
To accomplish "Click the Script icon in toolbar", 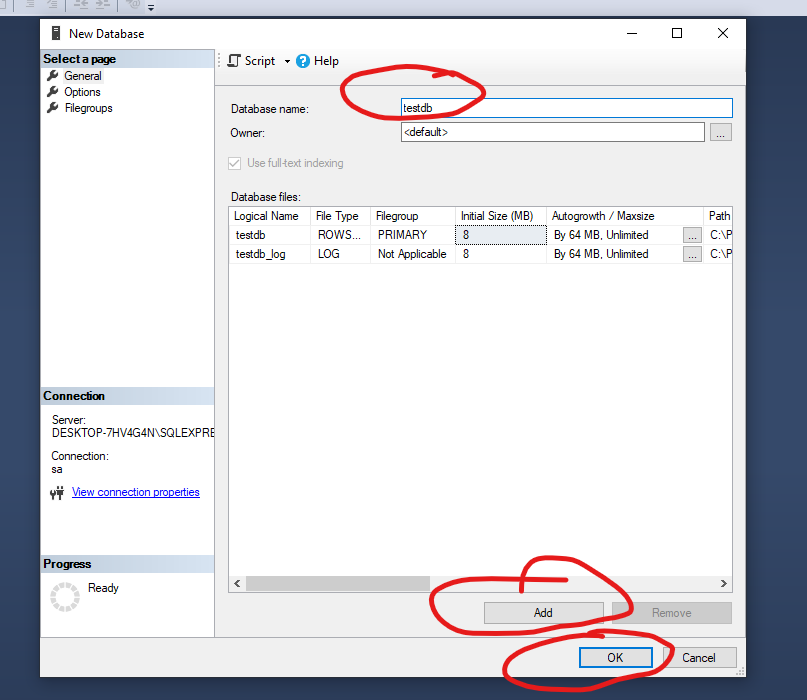I will coord(234,61).
